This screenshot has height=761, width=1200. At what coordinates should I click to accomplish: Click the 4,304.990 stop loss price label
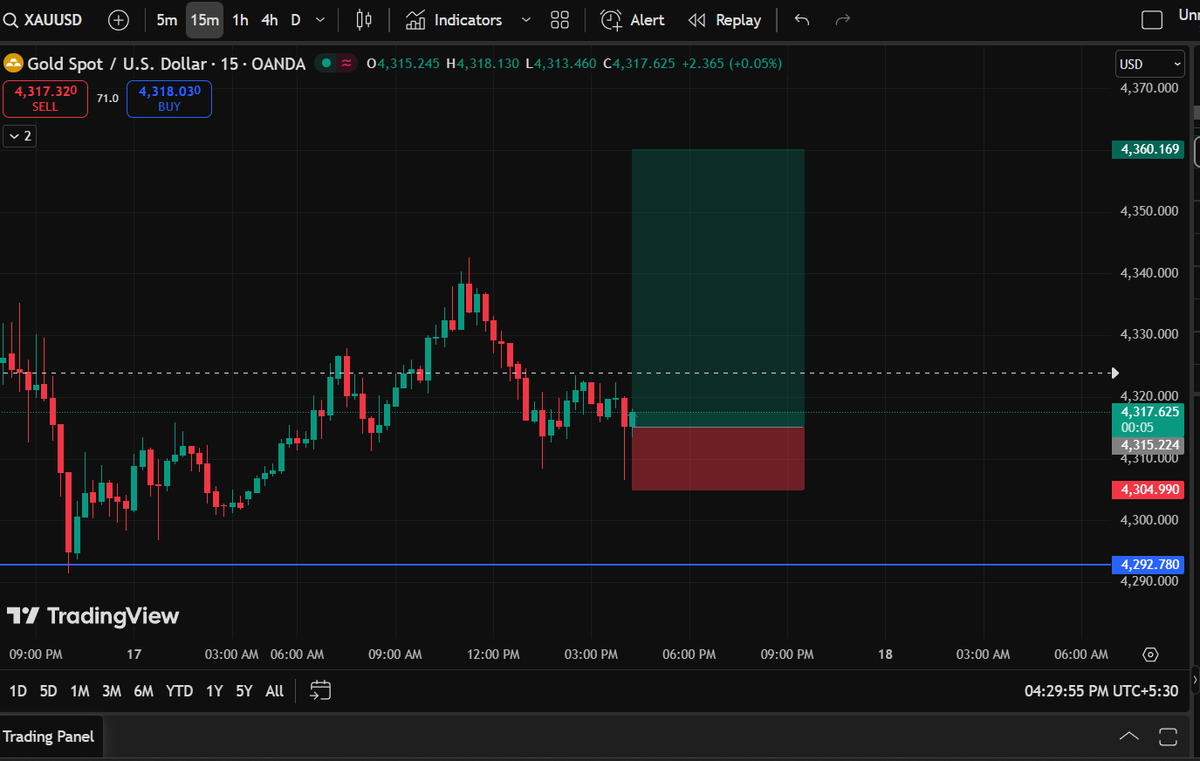click(x=1147, y=490)
